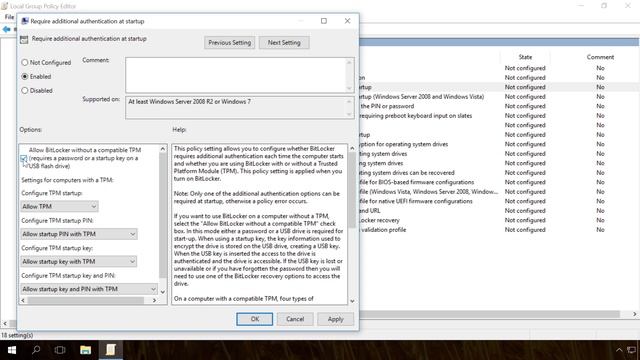Click Cancel in the policy dialog

pos(295,319)
